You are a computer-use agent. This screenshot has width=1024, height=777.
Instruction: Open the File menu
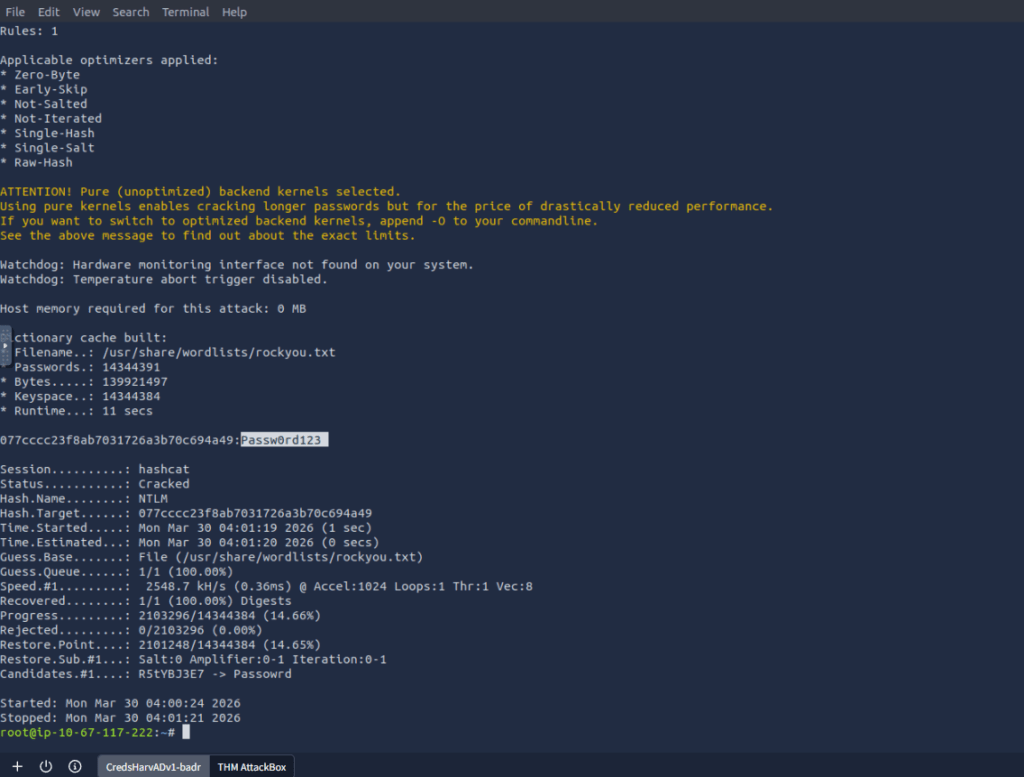pos(15,12)
